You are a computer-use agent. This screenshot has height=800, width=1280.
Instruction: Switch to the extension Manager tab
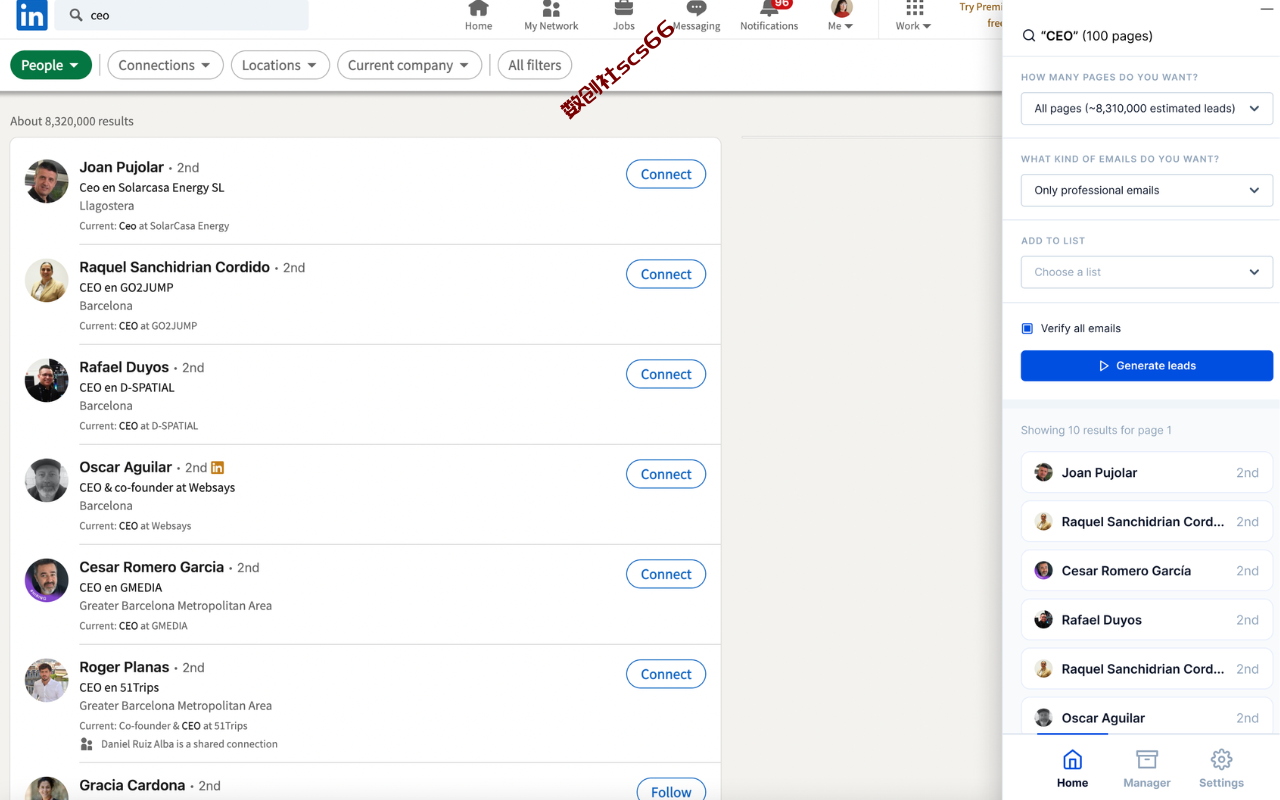1147,769
